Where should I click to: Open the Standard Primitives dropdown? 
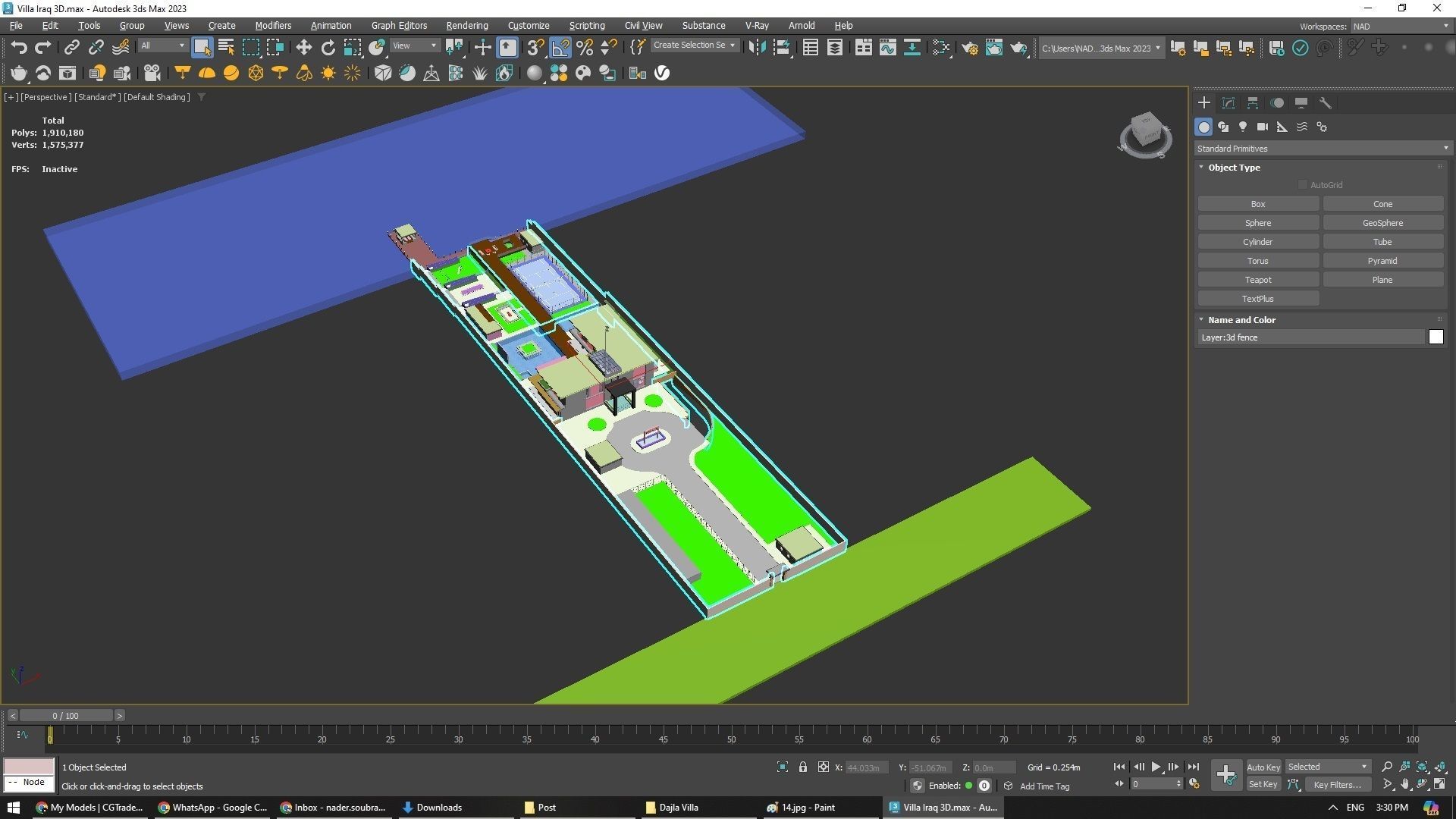(x=1322, y=149)
